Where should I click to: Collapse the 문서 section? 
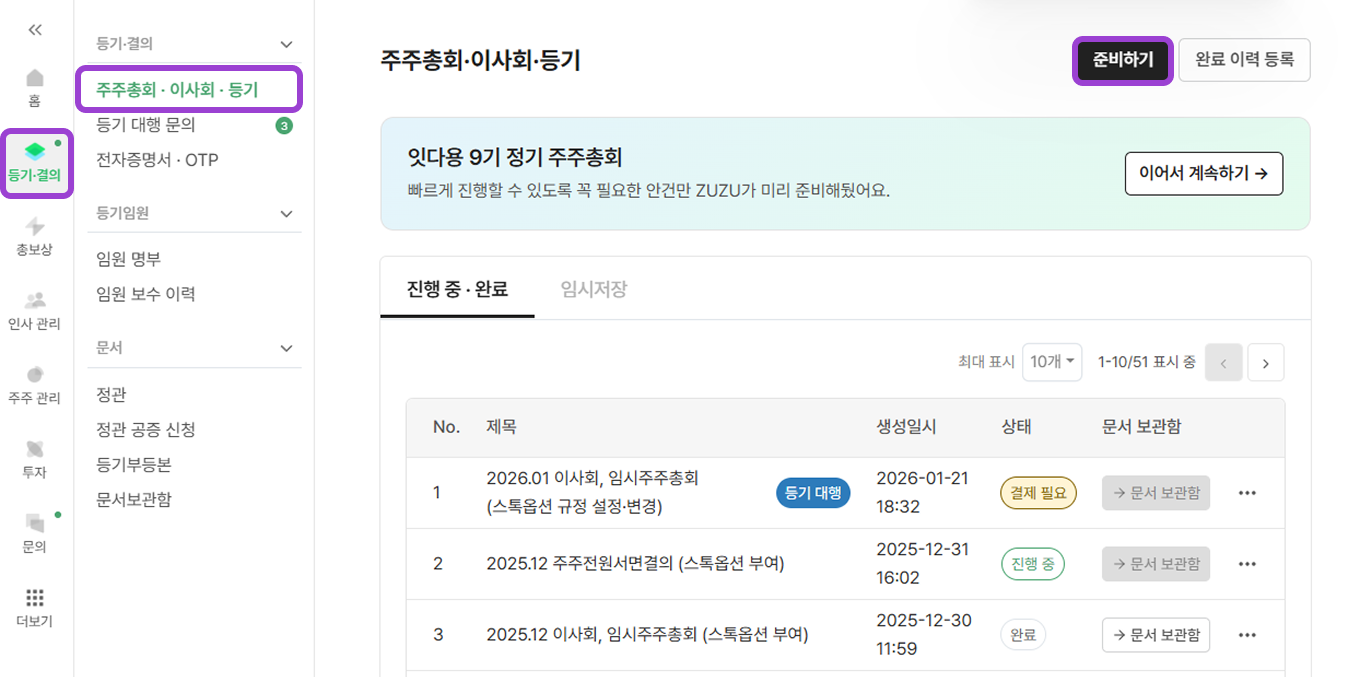286,348
